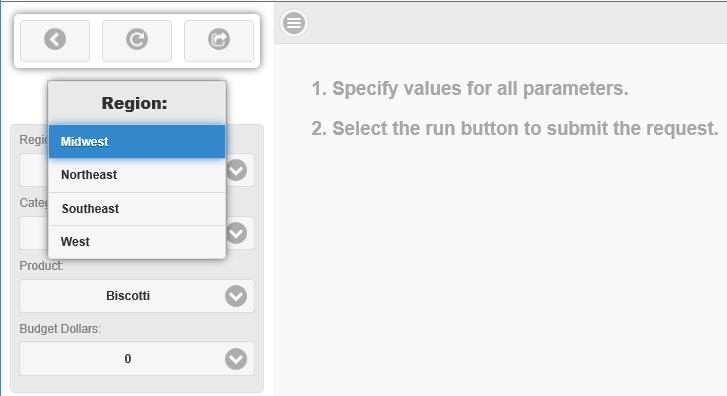Select Midwest in the Region list

[137, 141]
